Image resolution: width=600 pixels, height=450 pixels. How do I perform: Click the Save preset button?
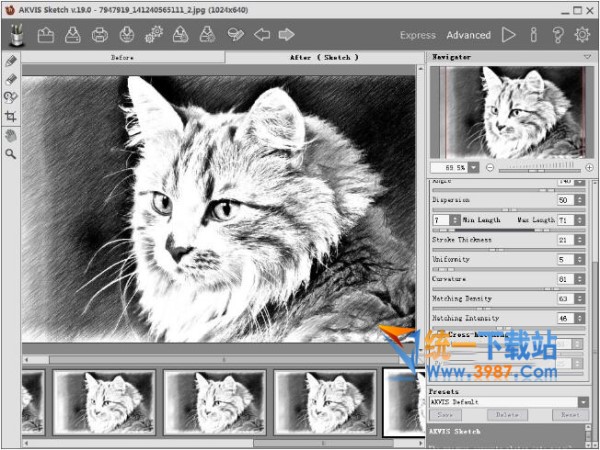pos(445,415)
